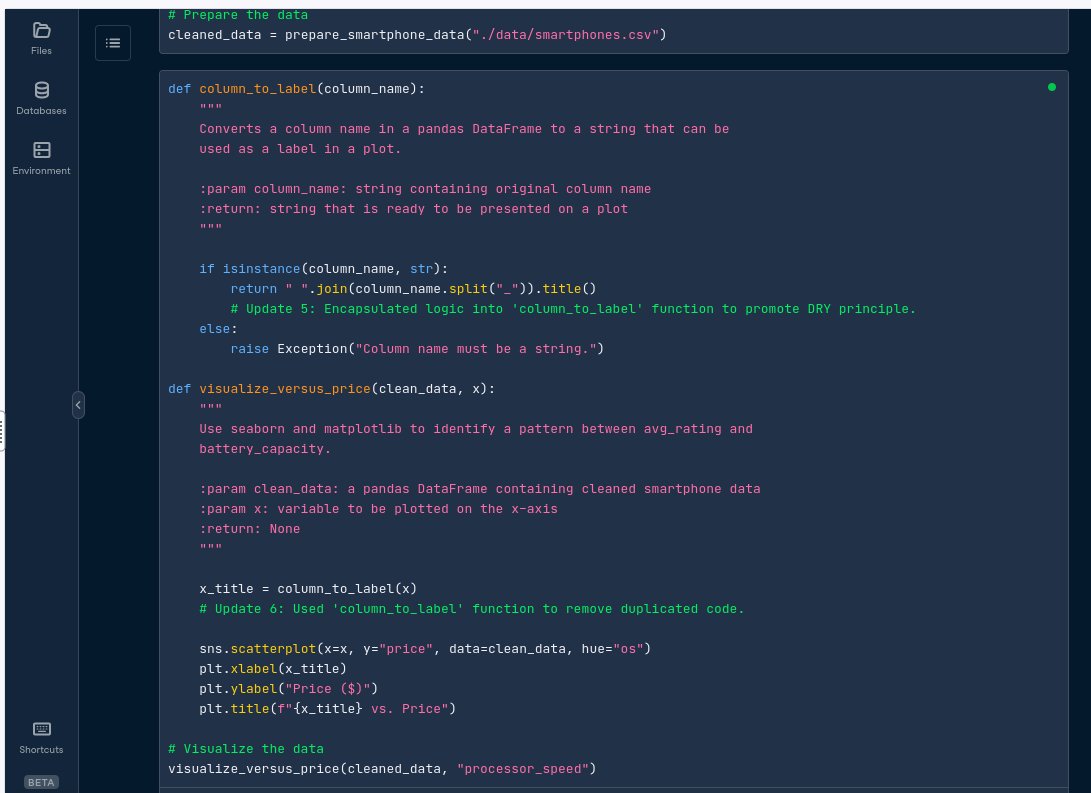Toggle the table of contents list button
This screenshot has height=793, width=1091.
(113, 43)
